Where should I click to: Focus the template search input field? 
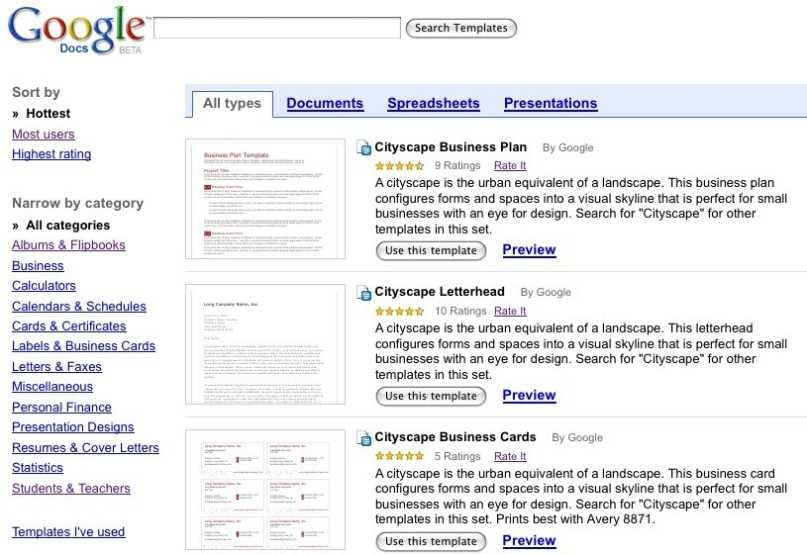(277, 28)
